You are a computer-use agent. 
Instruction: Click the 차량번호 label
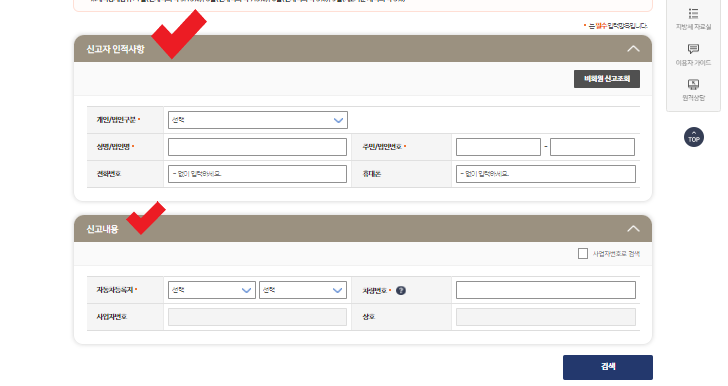[x=375, y=290]
